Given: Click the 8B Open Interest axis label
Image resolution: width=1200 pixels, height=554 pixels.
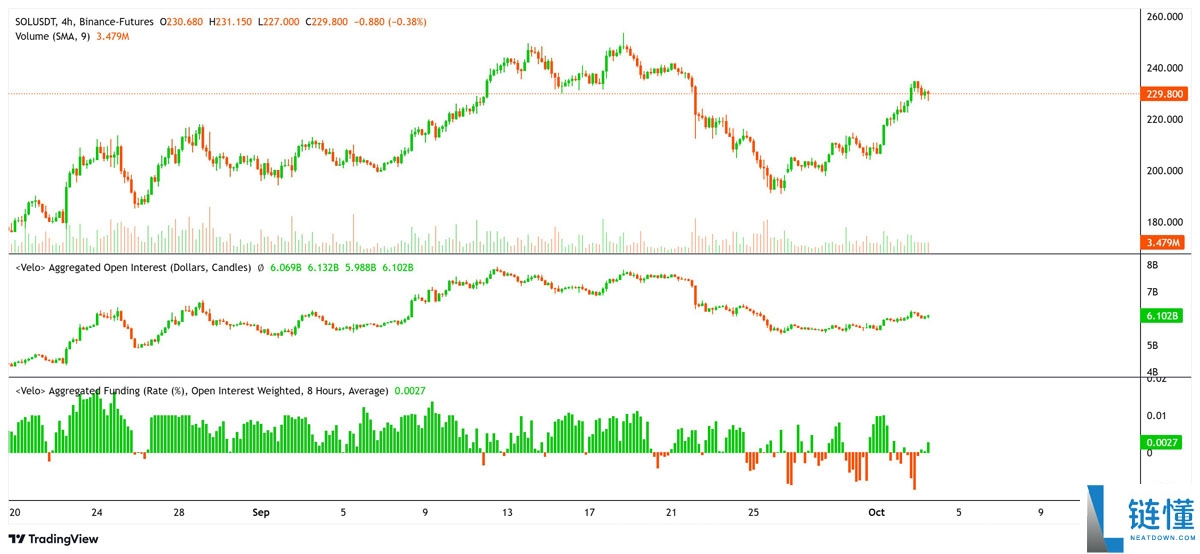Looking at the screenshot, I should [1152, 265].
